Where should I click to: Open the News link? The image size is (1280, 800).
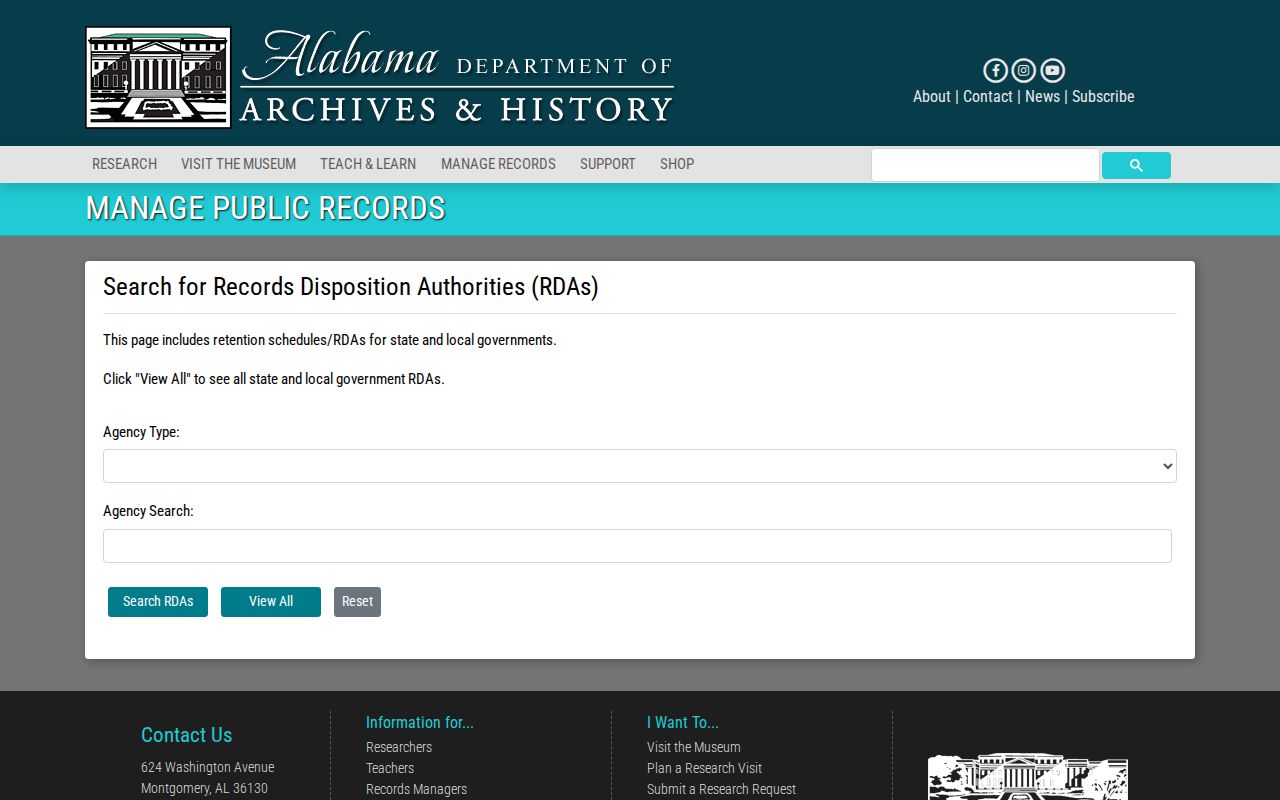[1042, 97]
